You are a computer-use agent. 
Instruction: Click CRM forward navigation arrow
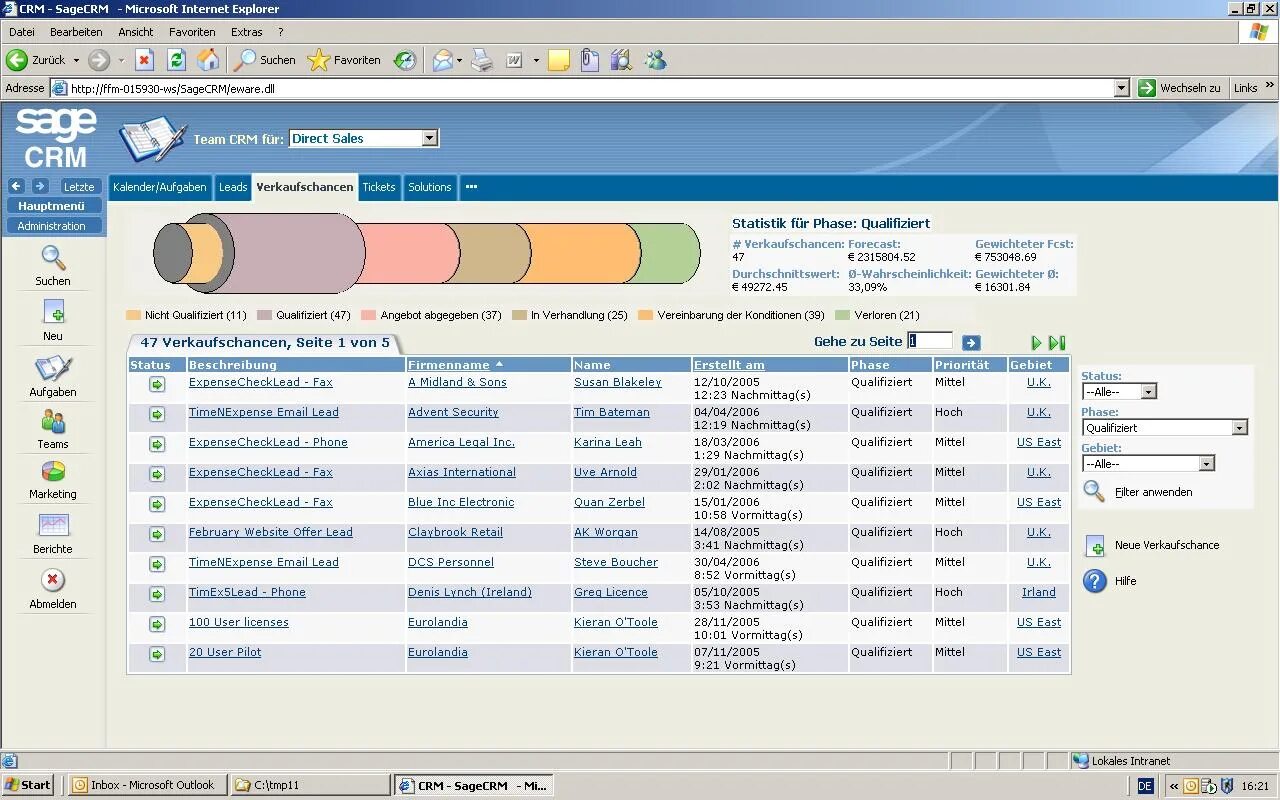pyautogui.click(x=39, y=186)
